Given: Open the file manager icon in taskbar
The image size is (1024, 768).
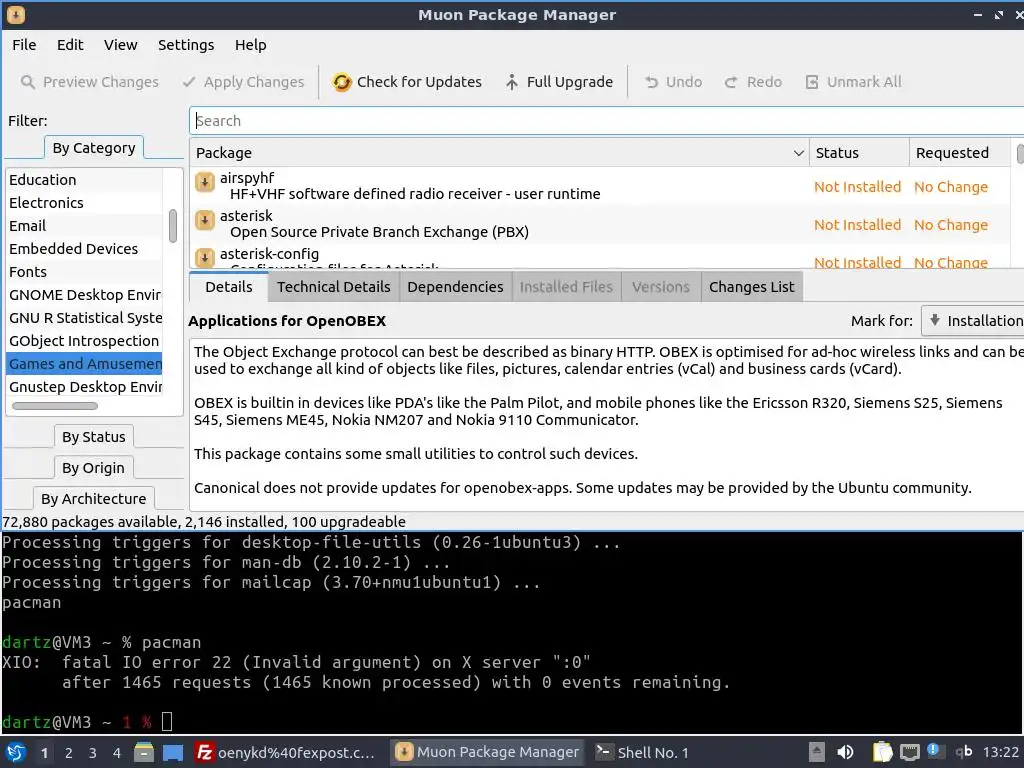Looking at the screenshot, I should tap(144, 752).
